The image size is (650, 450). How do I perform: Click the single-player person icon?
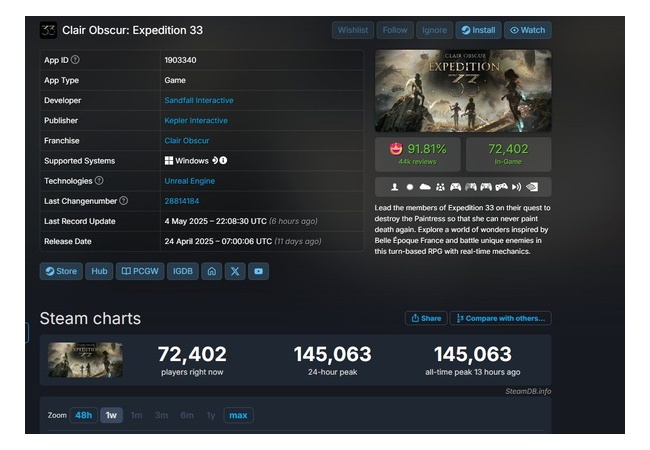tap(395, 187)
